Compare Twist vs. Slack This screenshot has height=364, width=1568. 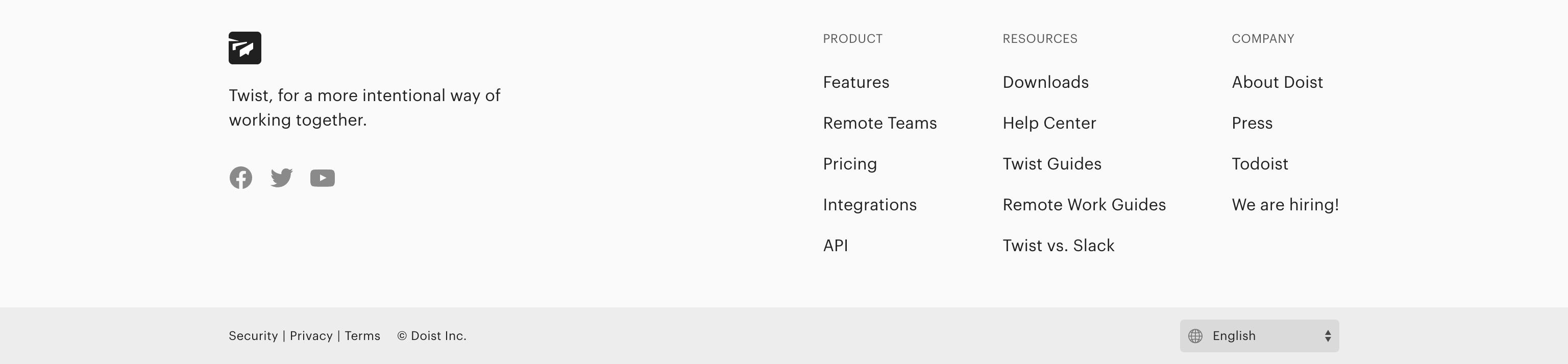[1059, 245]
